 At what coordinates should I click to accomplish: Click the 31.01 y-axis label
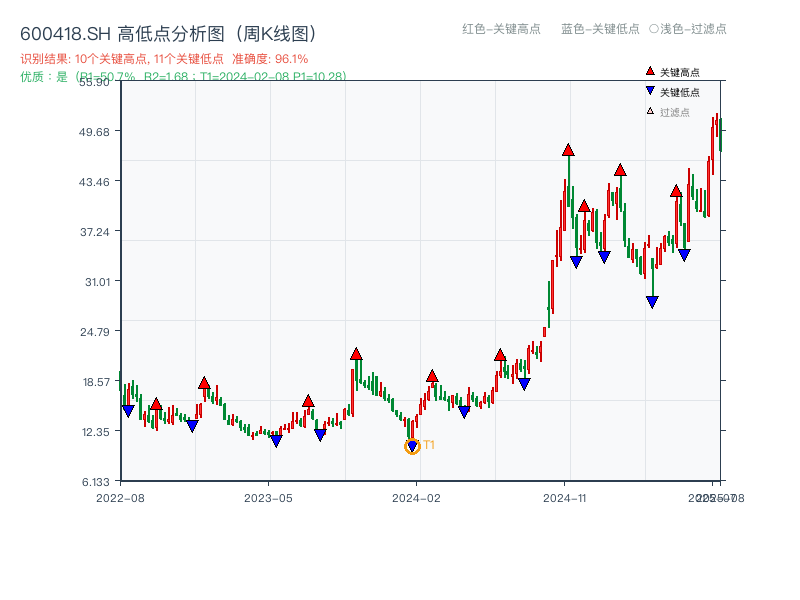coord(97,282)
